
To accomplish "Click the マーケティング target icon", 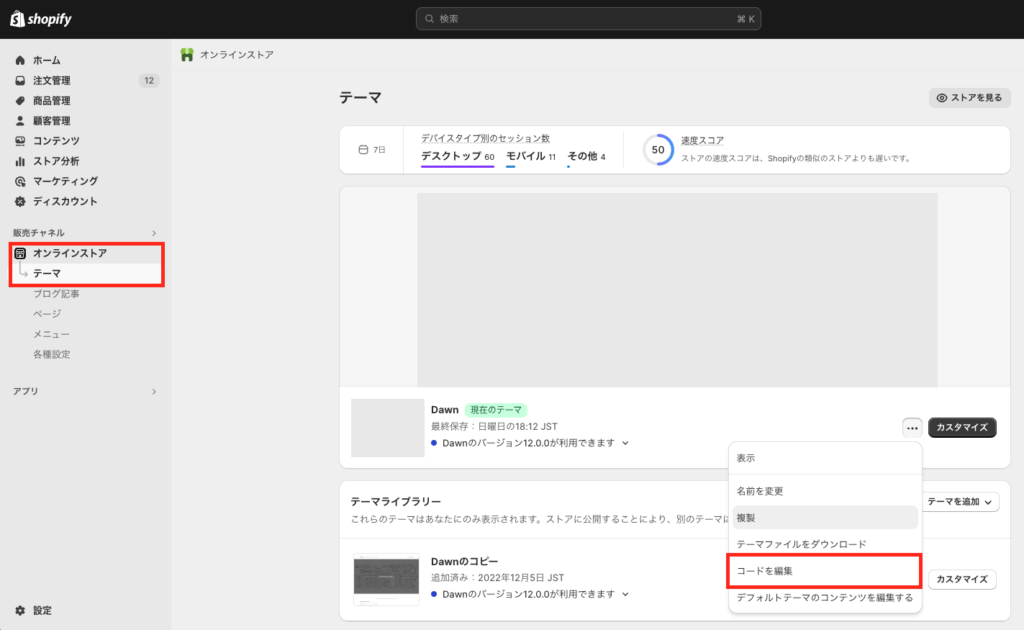I will (20, 181).
